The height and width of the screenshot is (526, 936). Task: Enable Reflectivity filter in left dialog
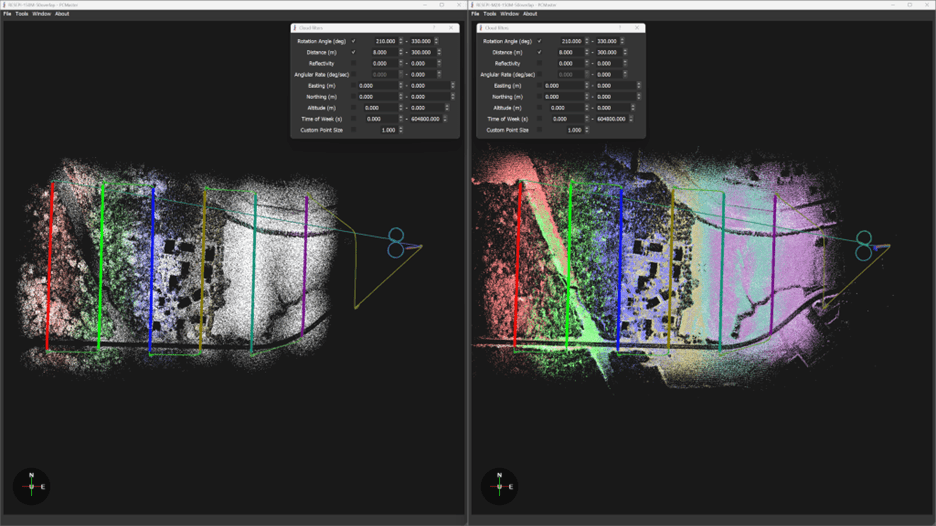(x=353, y=63)
